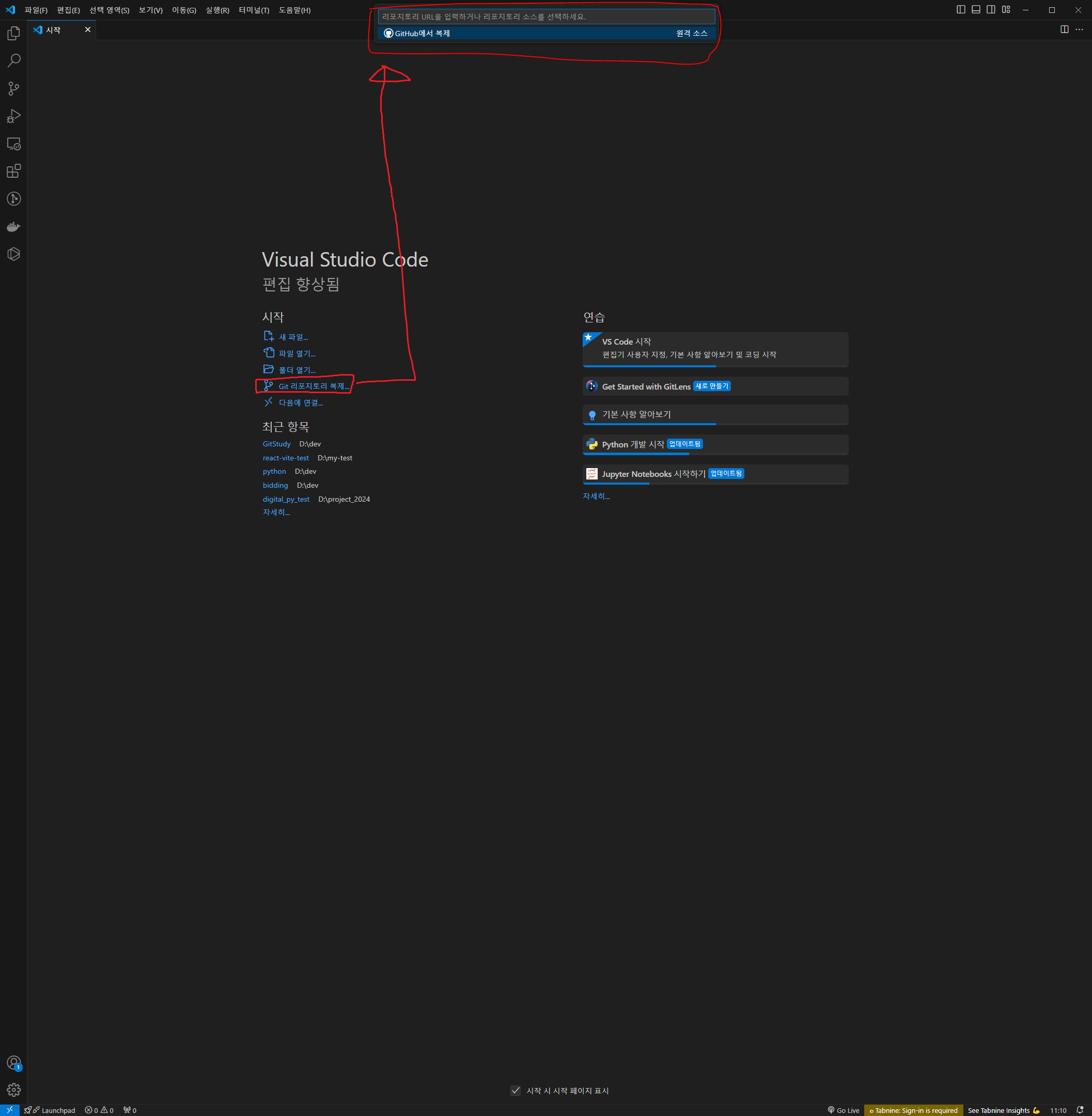Click the VS Code logo in title bar
Image resolution: width=1092 pixels, height=1116 pixels.
point(10,10)
